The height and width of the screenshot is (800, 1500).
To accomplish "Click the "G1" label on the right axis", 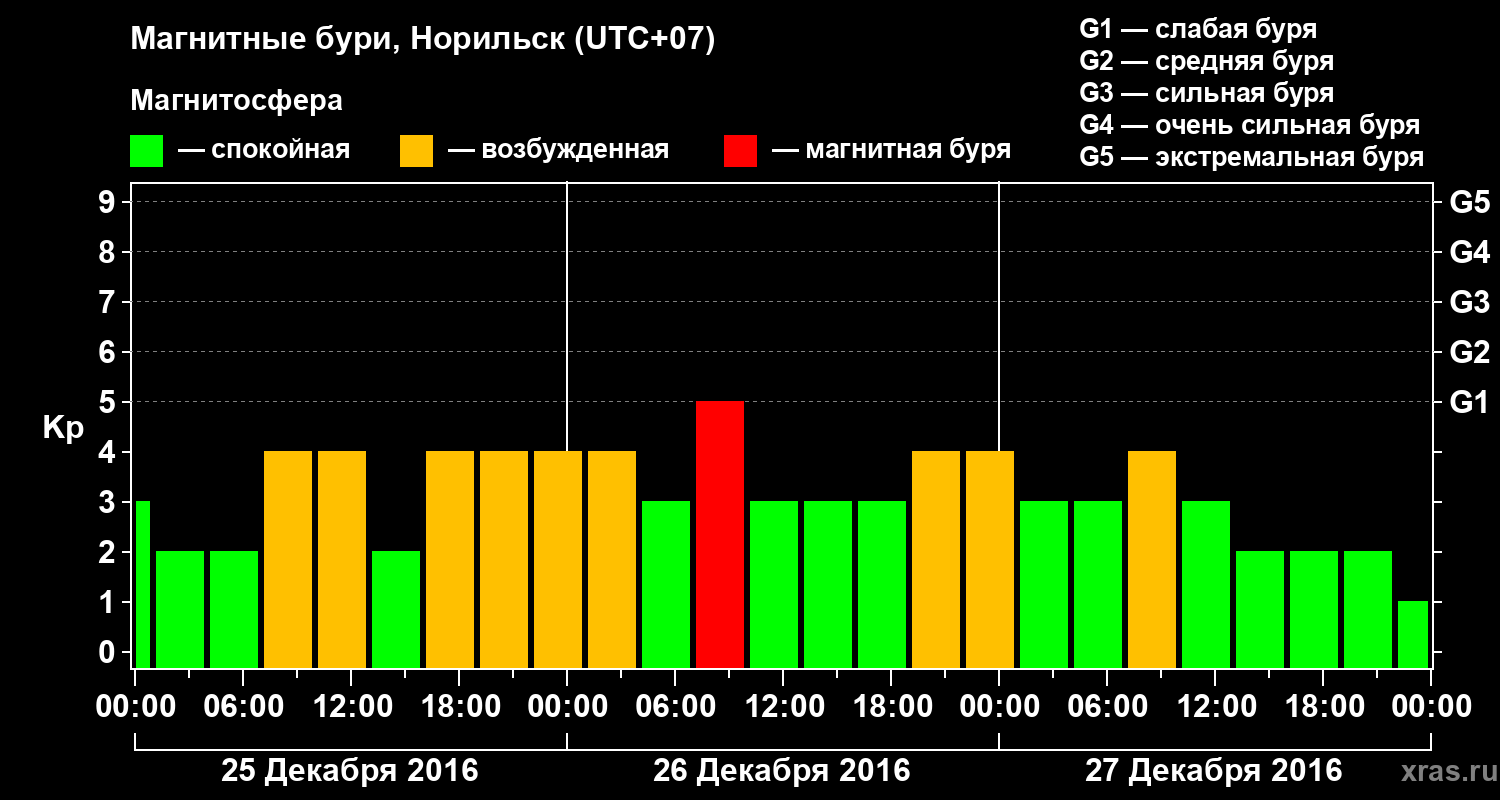I will 1469,402.
